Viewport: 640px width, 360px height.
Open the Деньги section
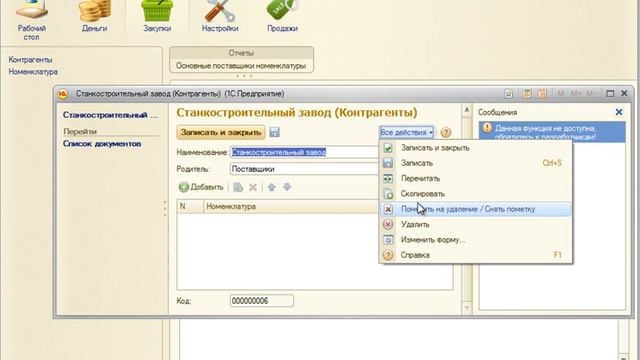click(x=94, y=17)
